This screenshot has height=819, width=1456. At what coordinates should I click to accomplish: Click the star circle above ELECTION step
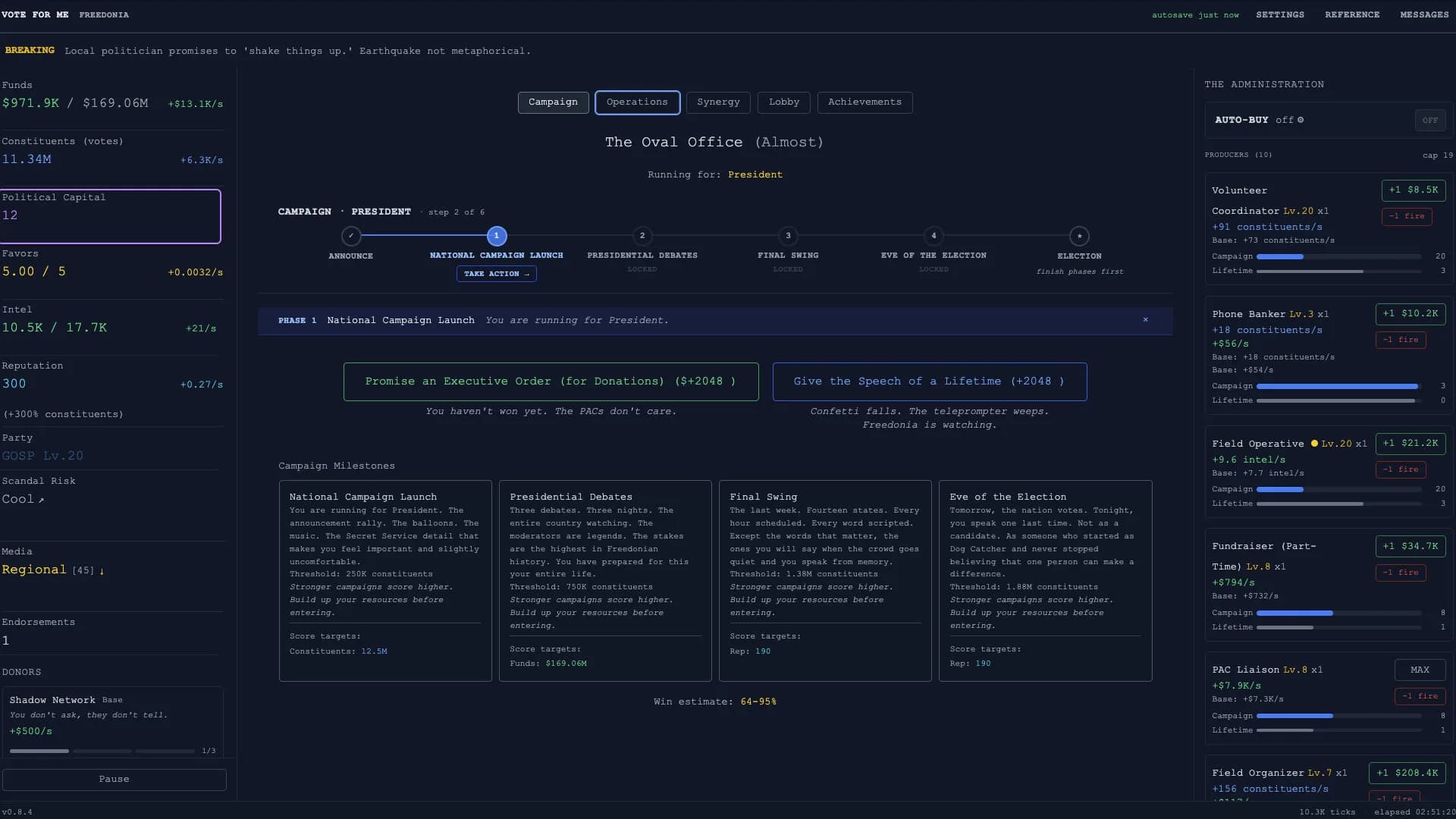pyautogui.click(x=1079, y=236)
